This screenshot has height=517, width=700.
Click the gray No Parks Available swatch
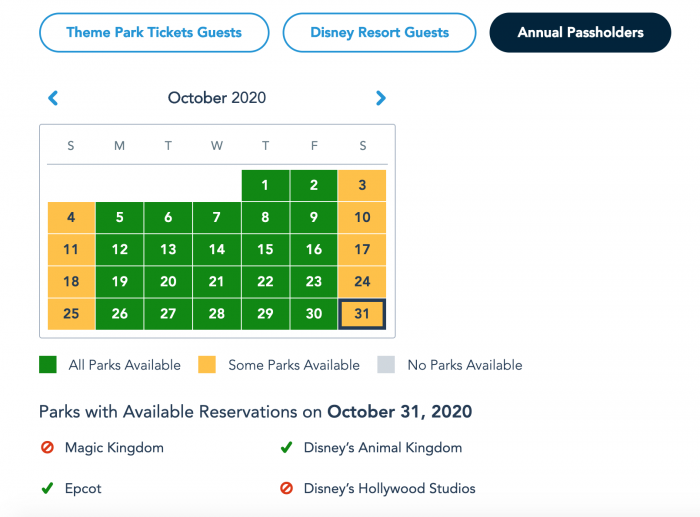[x=386, y=364]
